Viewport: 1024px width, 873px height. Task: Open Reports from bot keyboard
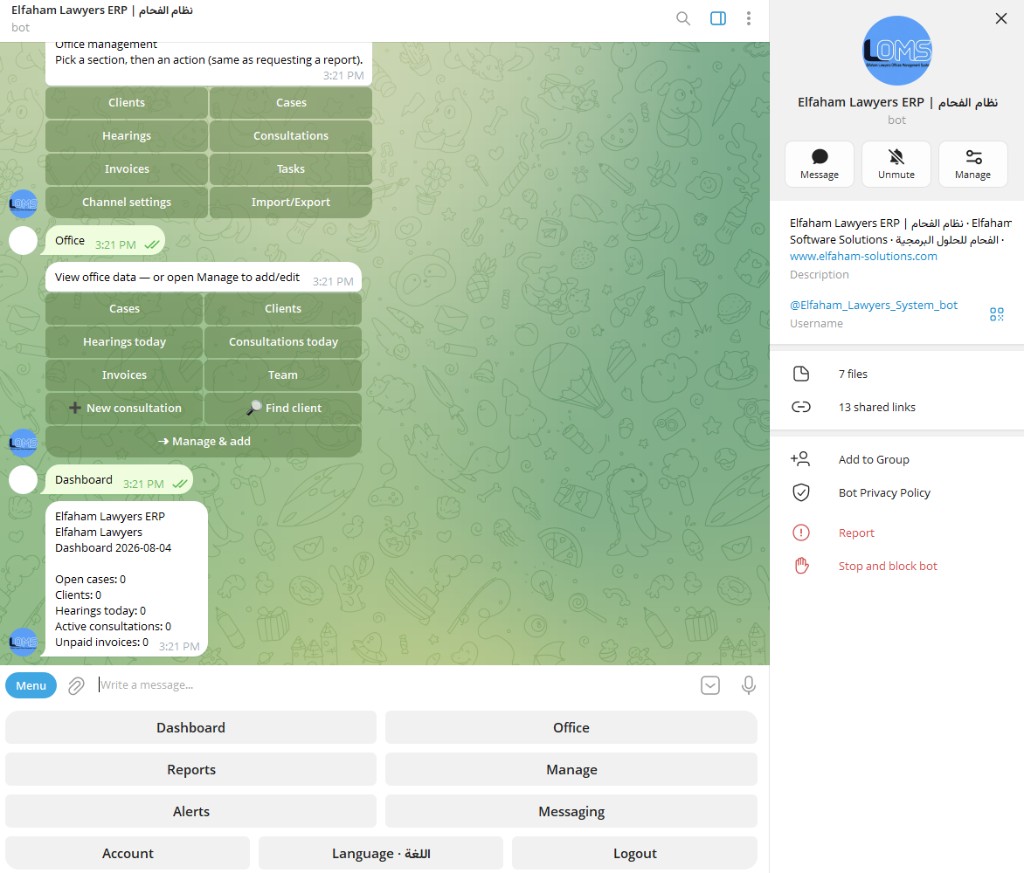pos(191,769)
